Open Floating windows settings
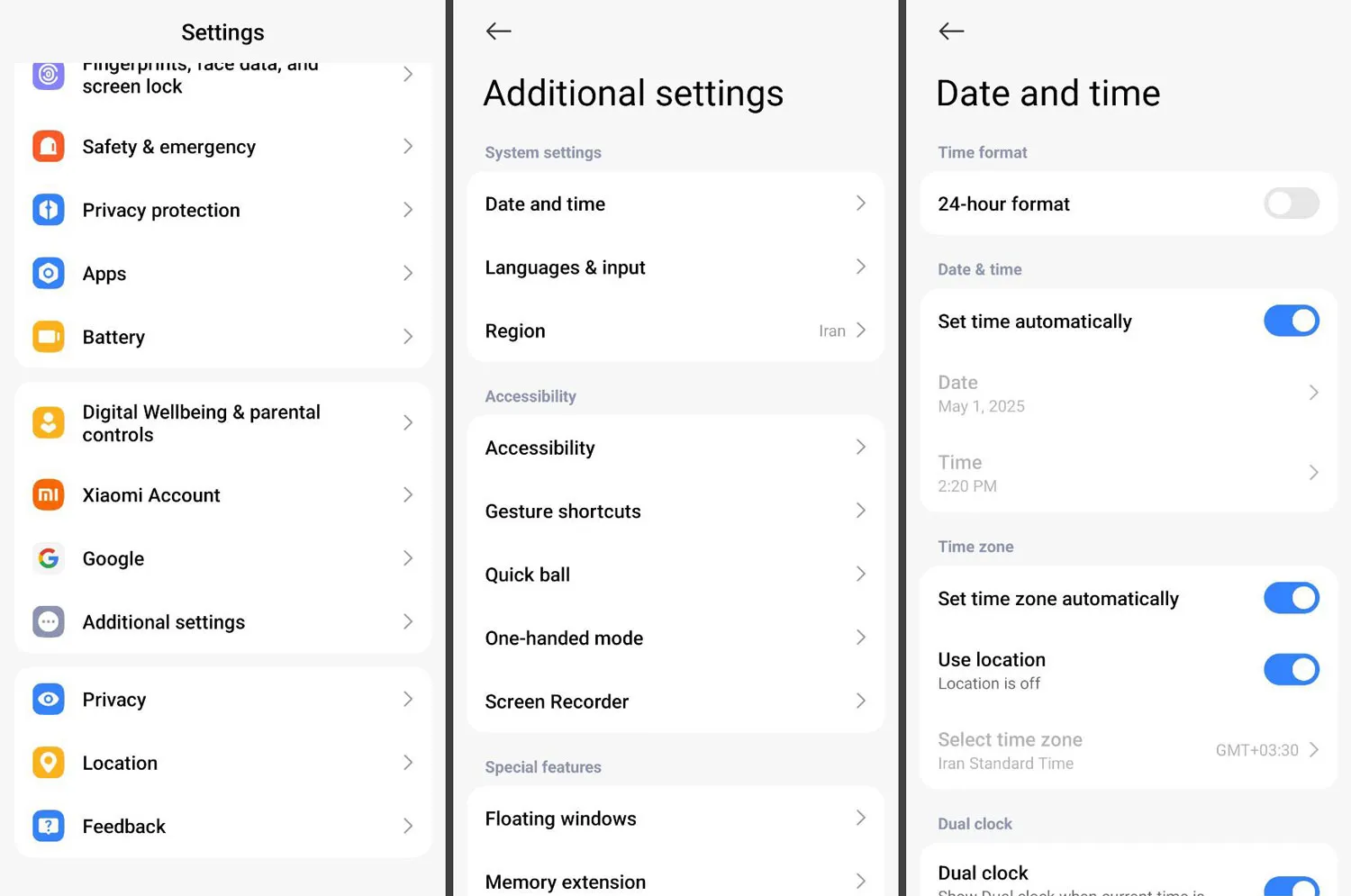The height and width of the screenshot is (896, 1351). (x=560, y=819)
